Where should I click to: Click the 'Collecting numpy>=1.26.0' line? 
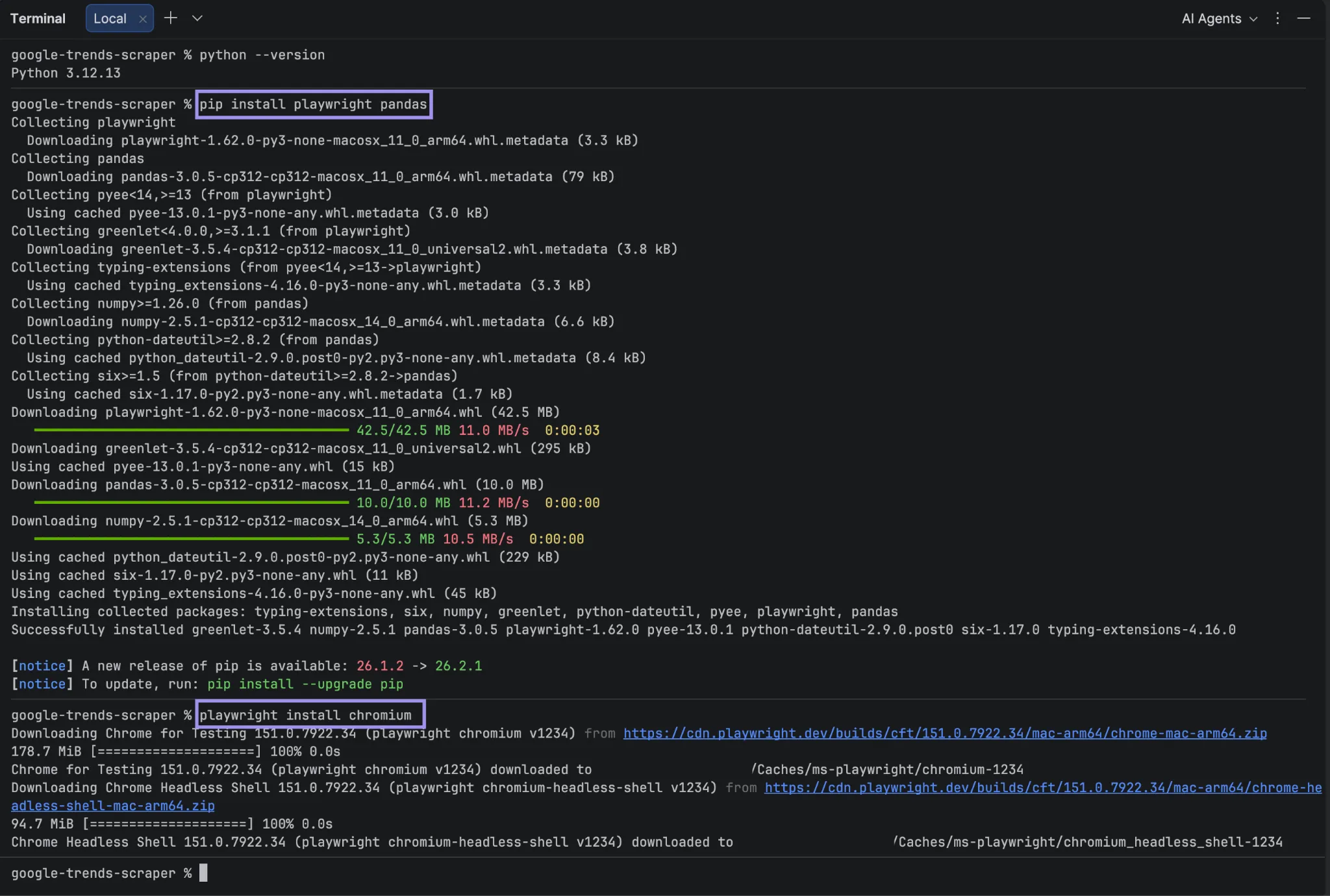160,303
